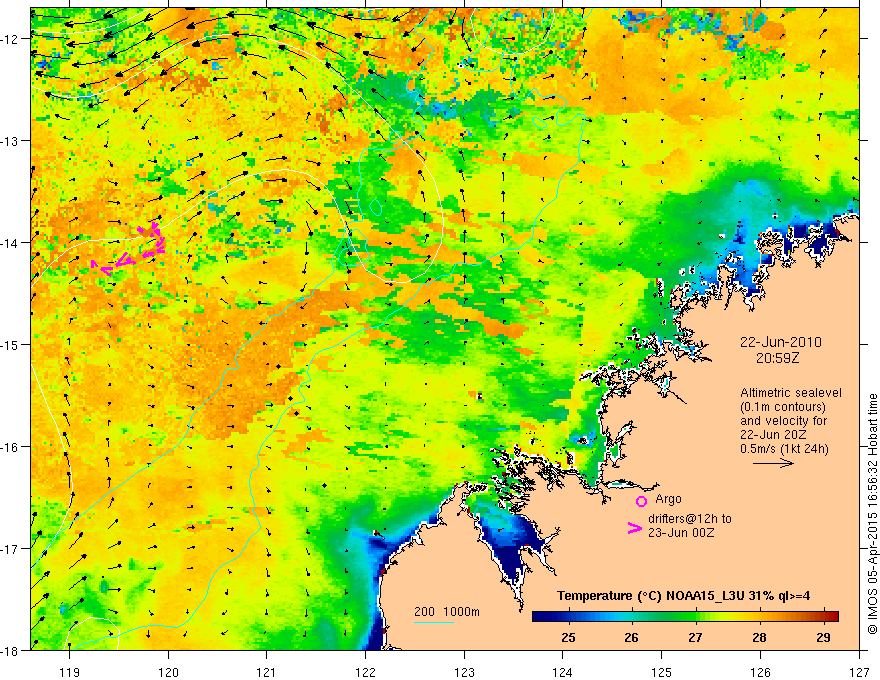Click the colorbar value 26
880x680 pixels.
click(631, 637)
